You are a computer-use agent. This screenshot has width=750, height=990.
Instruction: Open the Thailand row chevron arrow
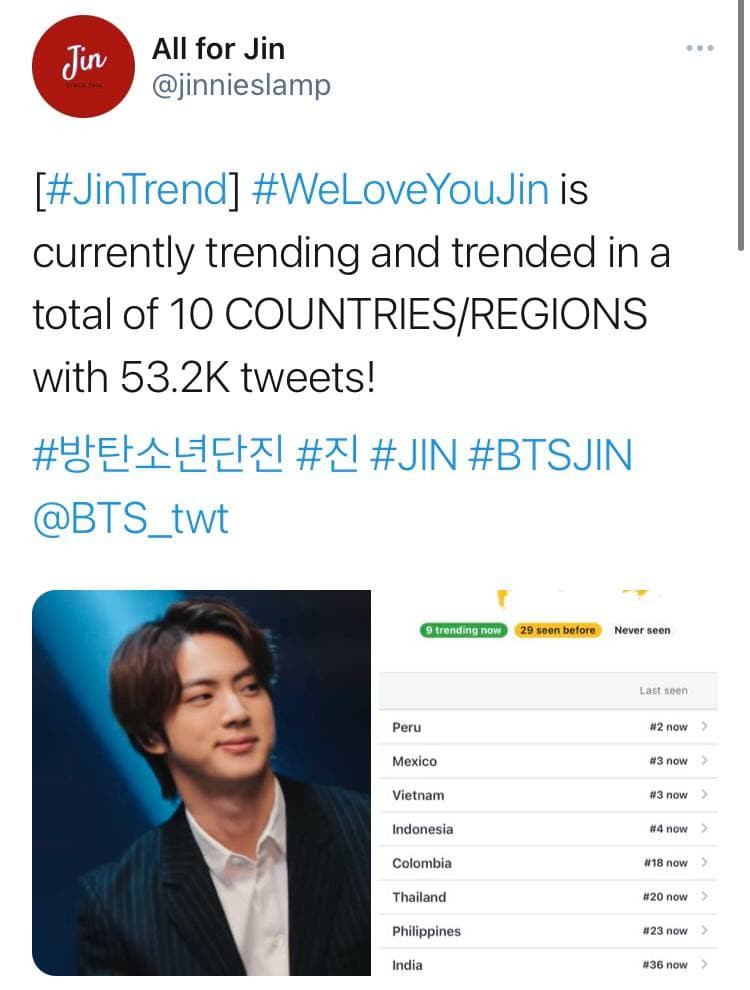tap(704, 897)
